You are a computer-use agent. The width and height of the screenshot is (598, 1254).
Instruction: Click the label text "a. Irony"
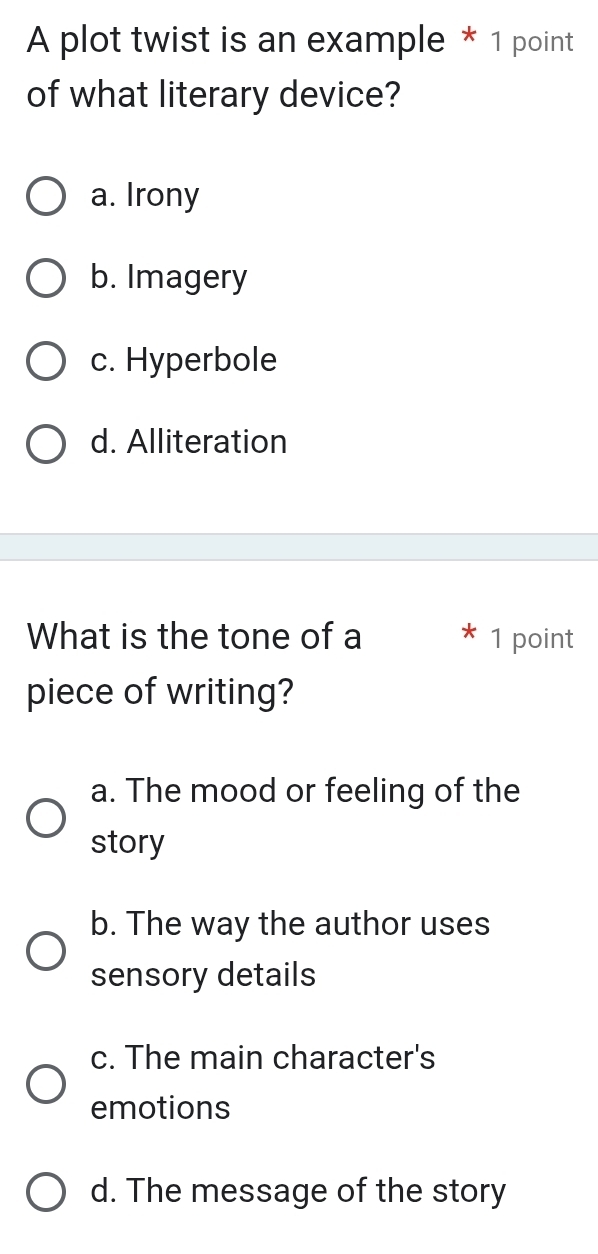click(143, 196)
